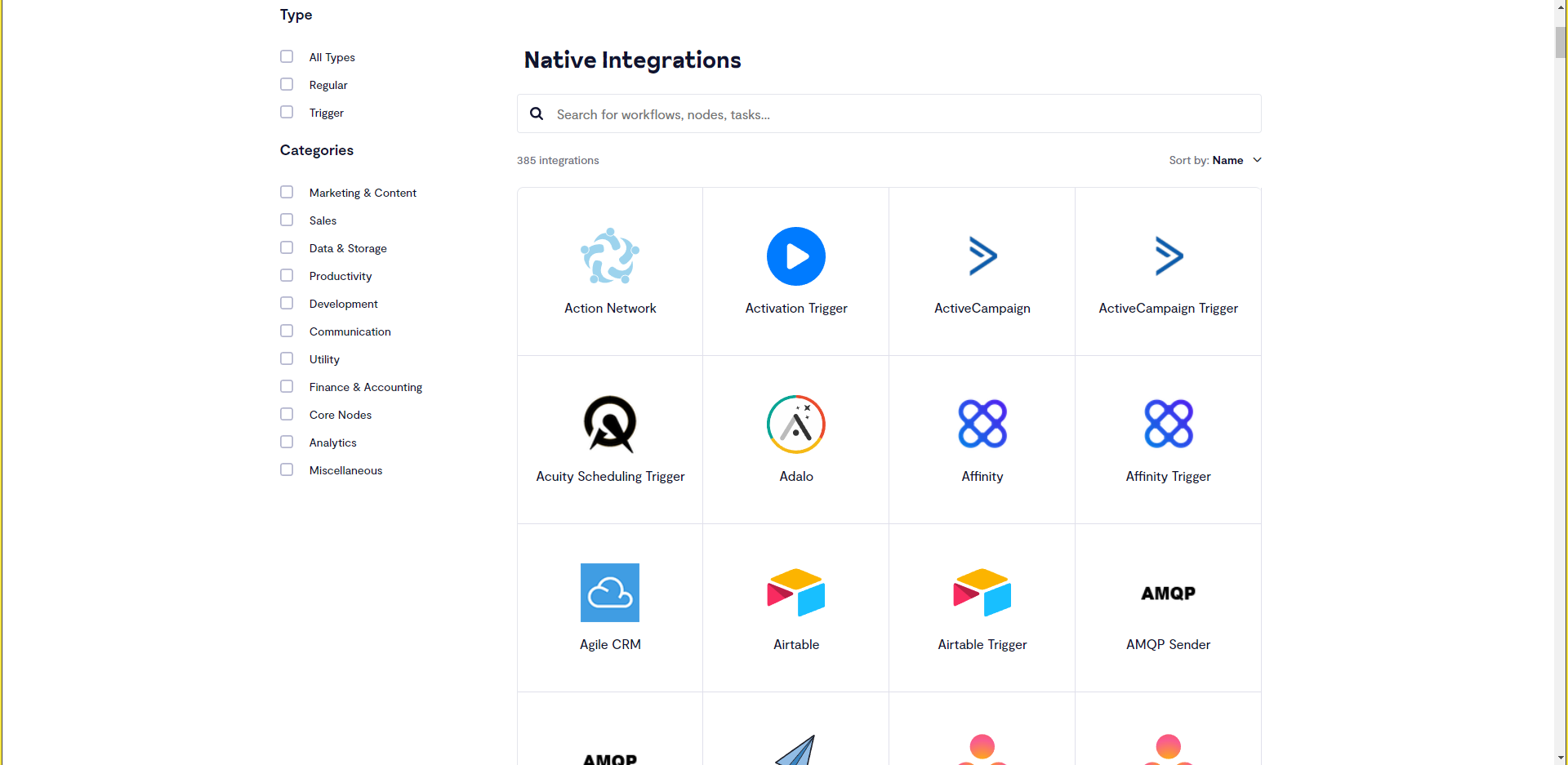Click the page vertical scrollbar thumb
This screenshot has height=765, width=1568.
click(x=1561, y=42)
